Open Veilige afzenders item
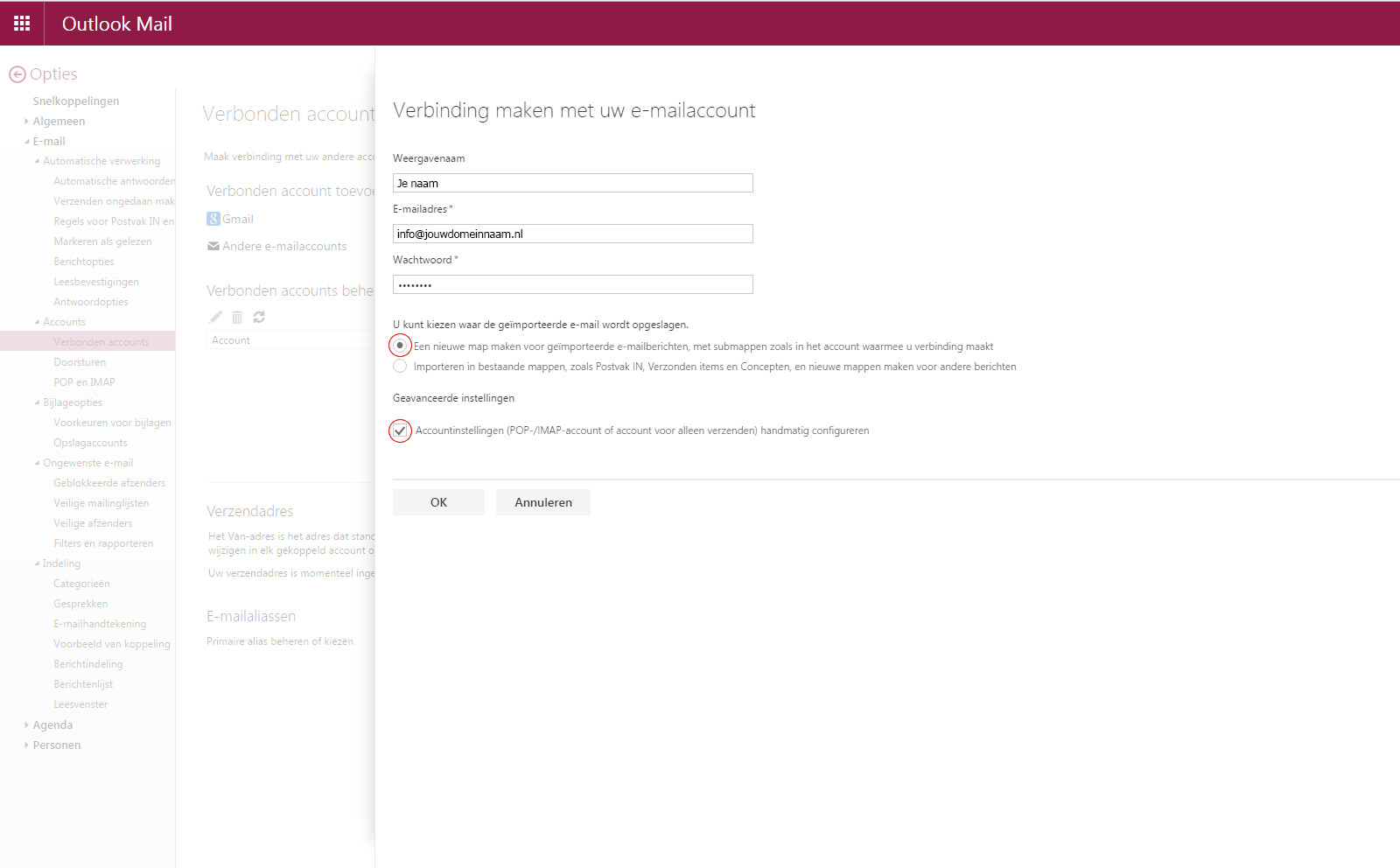The height and width of the screenshot is (868, 1400). [x=93, y=523]
